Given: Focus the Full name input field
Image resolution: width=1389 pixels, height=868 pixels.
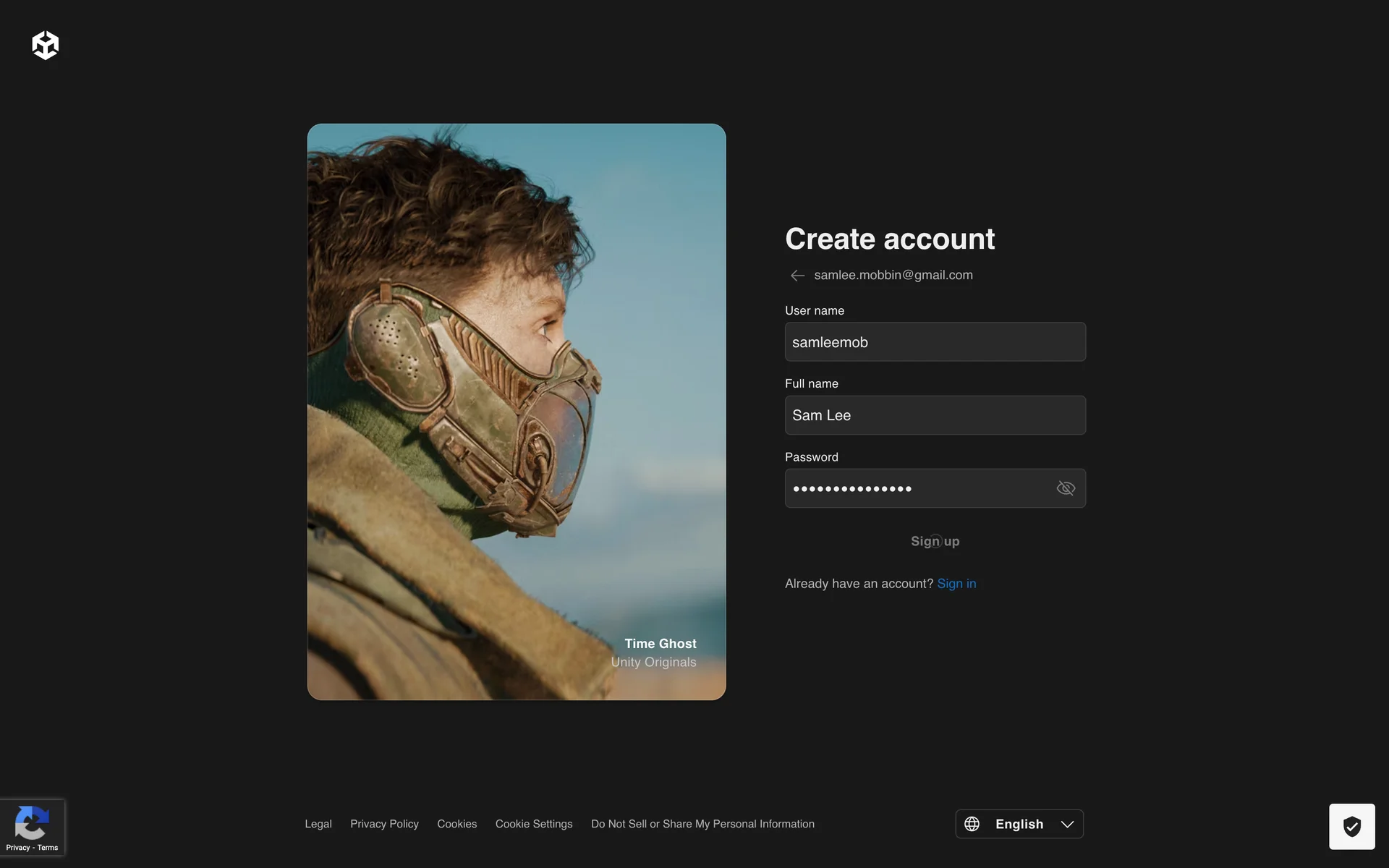Looking at the screenshot, I should tap(935, 415).
